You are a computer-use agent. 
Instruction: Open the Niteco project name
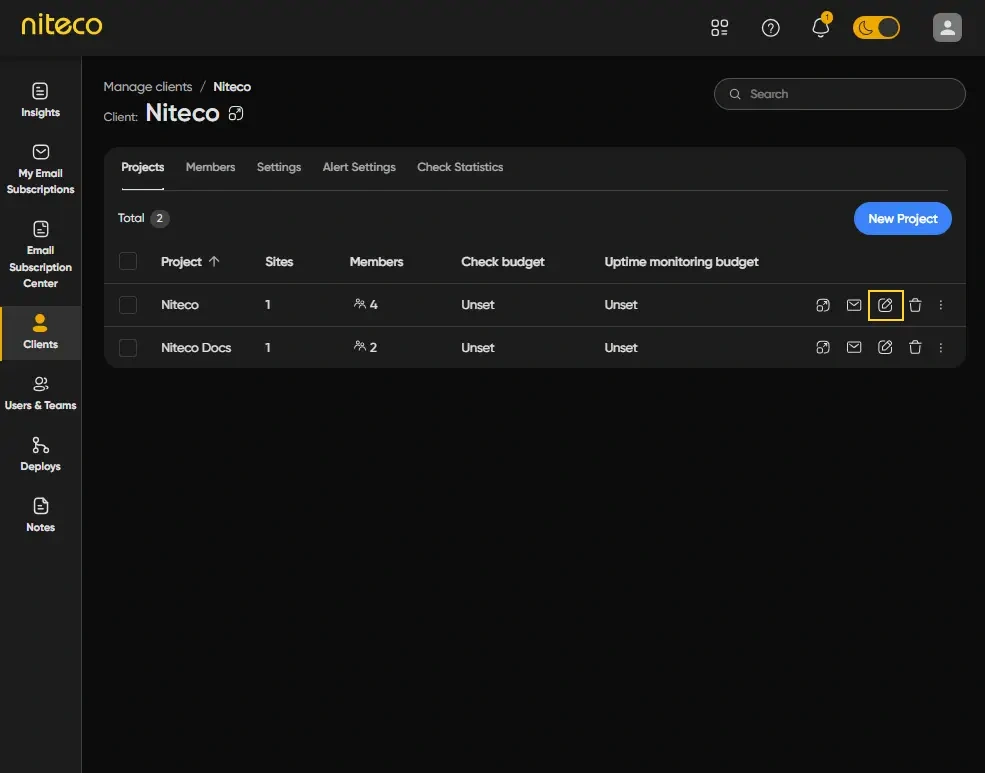(180, 305)
